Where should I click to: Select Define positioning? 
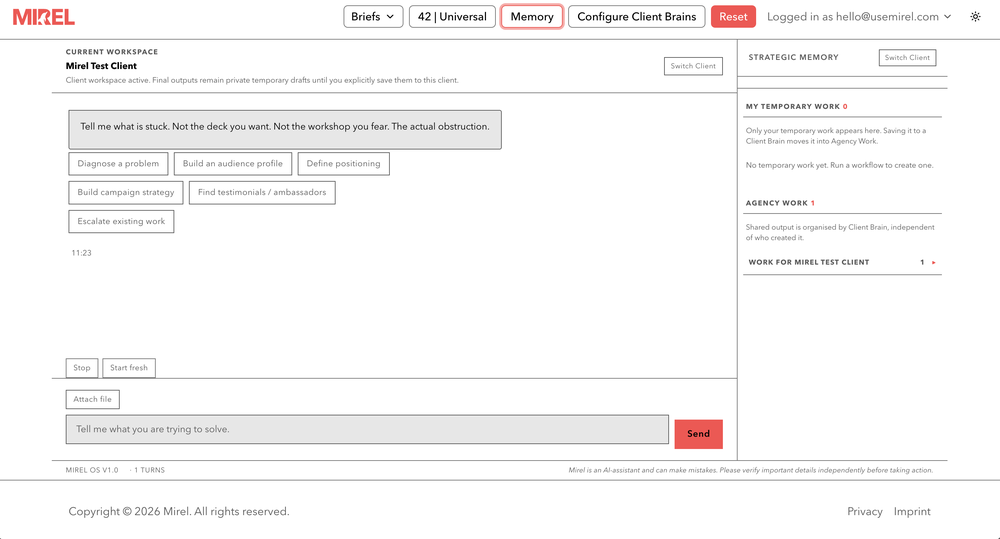pos(344,164)
